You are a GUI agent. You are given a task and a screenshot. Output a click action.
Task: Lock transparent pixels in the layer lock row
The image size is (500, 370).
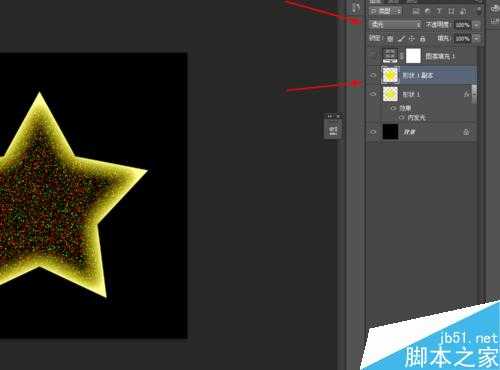coord(390,39)
